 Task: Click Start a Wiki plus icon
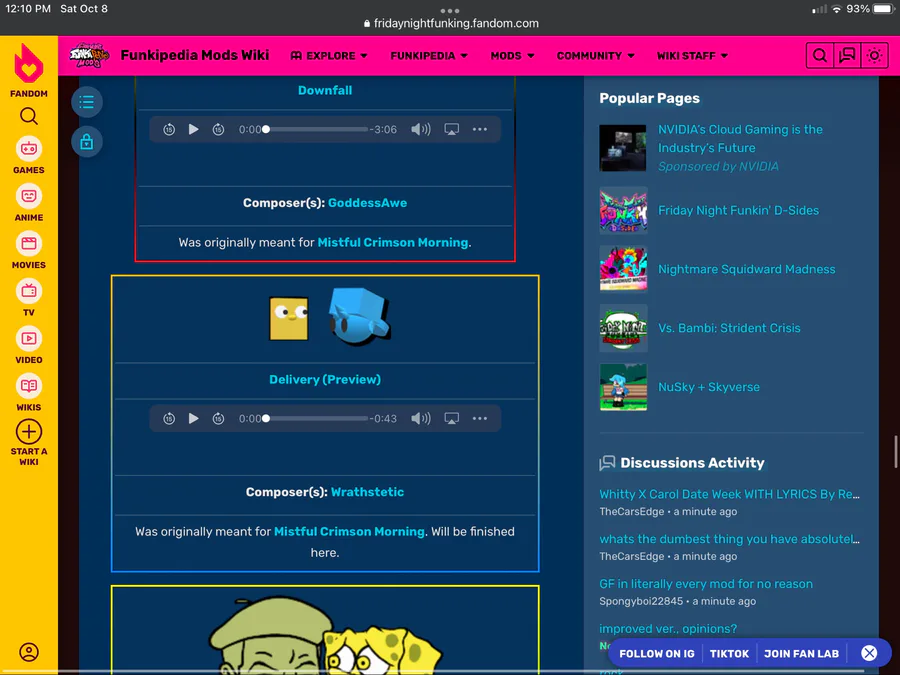pos(29,432)
